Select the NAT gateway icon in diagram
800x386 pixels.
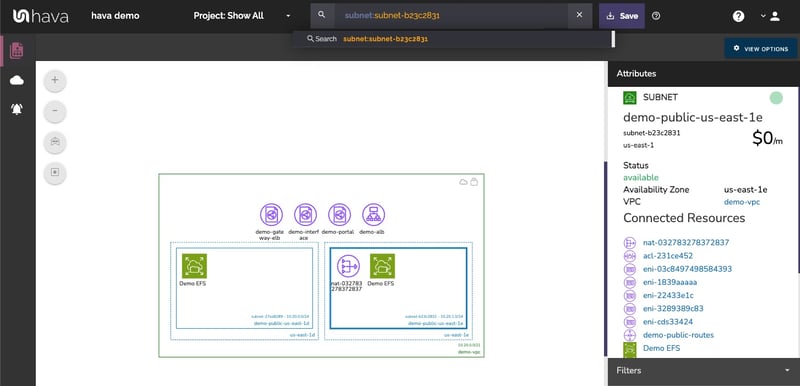pos(348,266)
